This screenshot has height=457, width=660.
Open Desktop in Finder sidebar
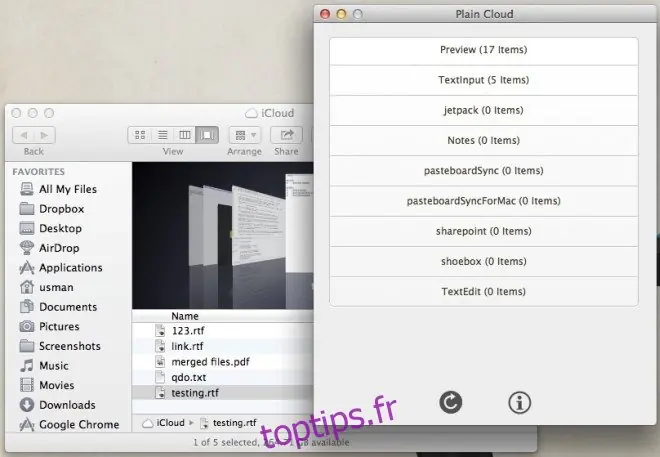(51, 228)
